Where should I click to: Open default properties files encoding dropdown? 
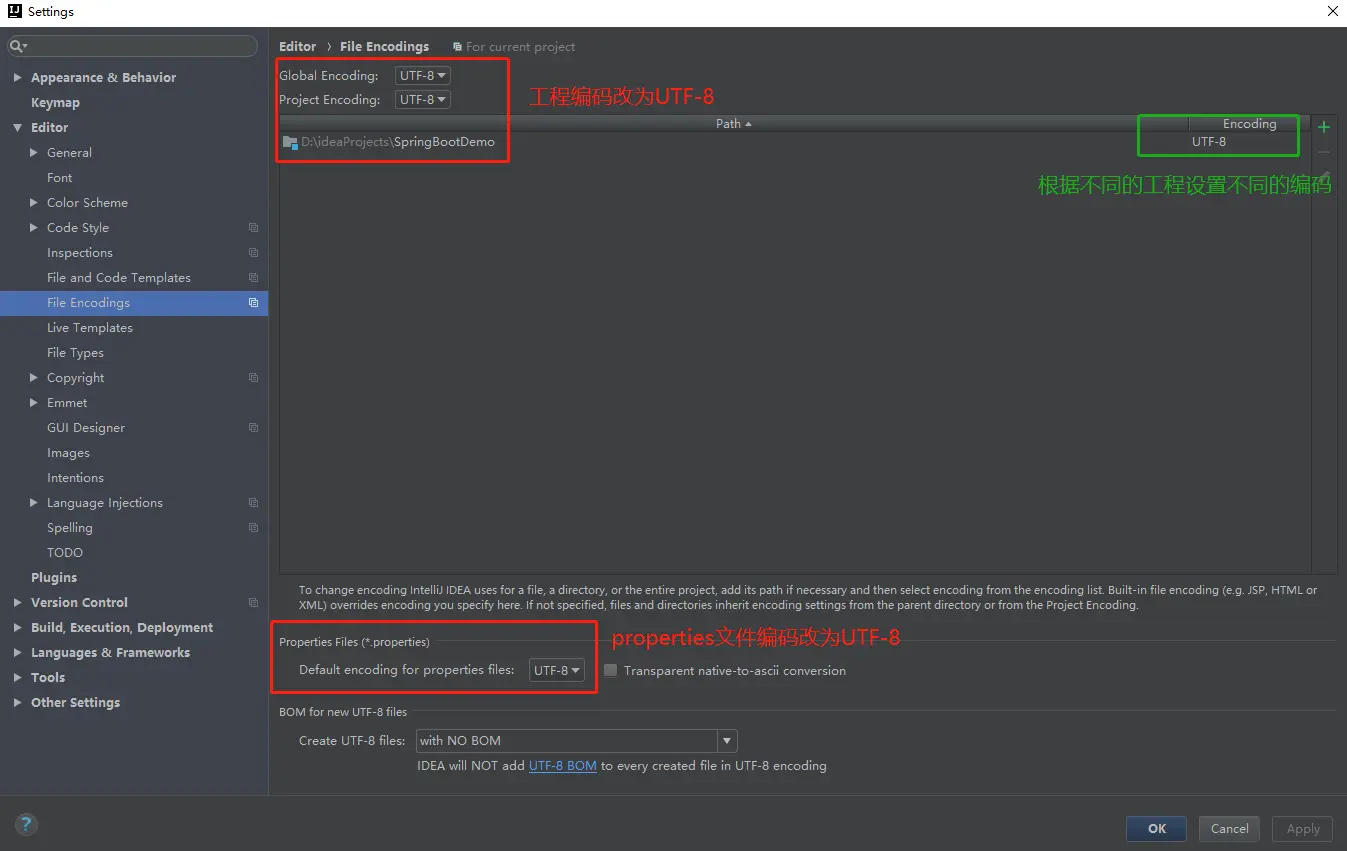557,670
